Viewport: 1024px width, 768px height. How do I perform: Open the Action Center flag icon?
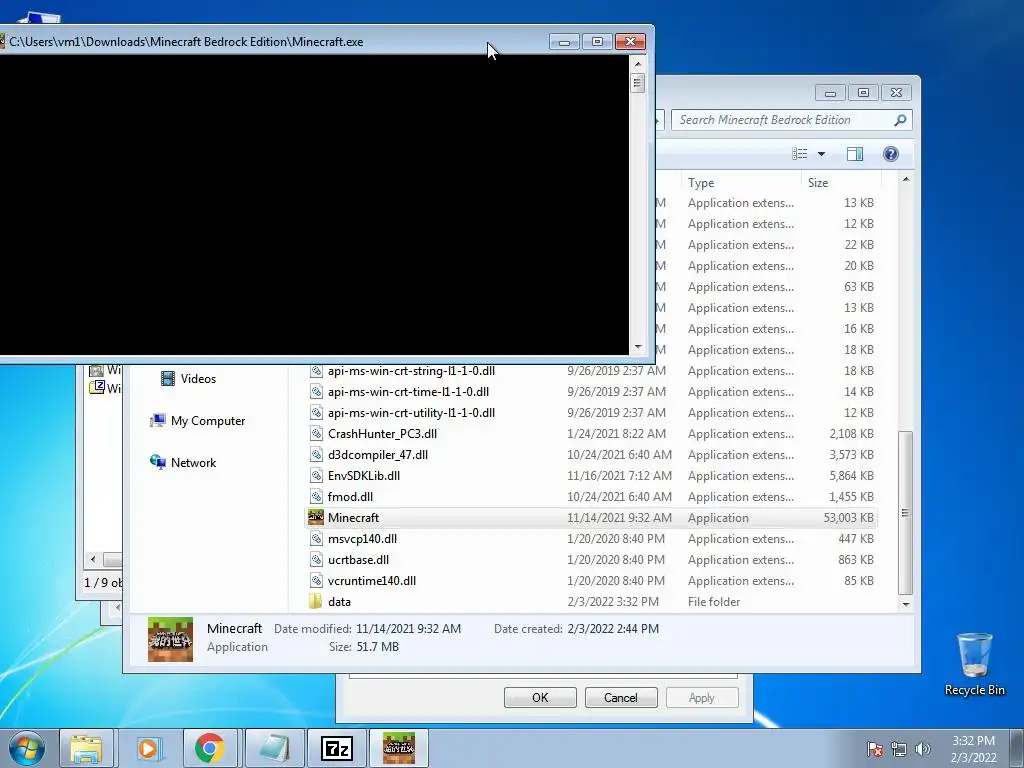[x=875, y=749]
